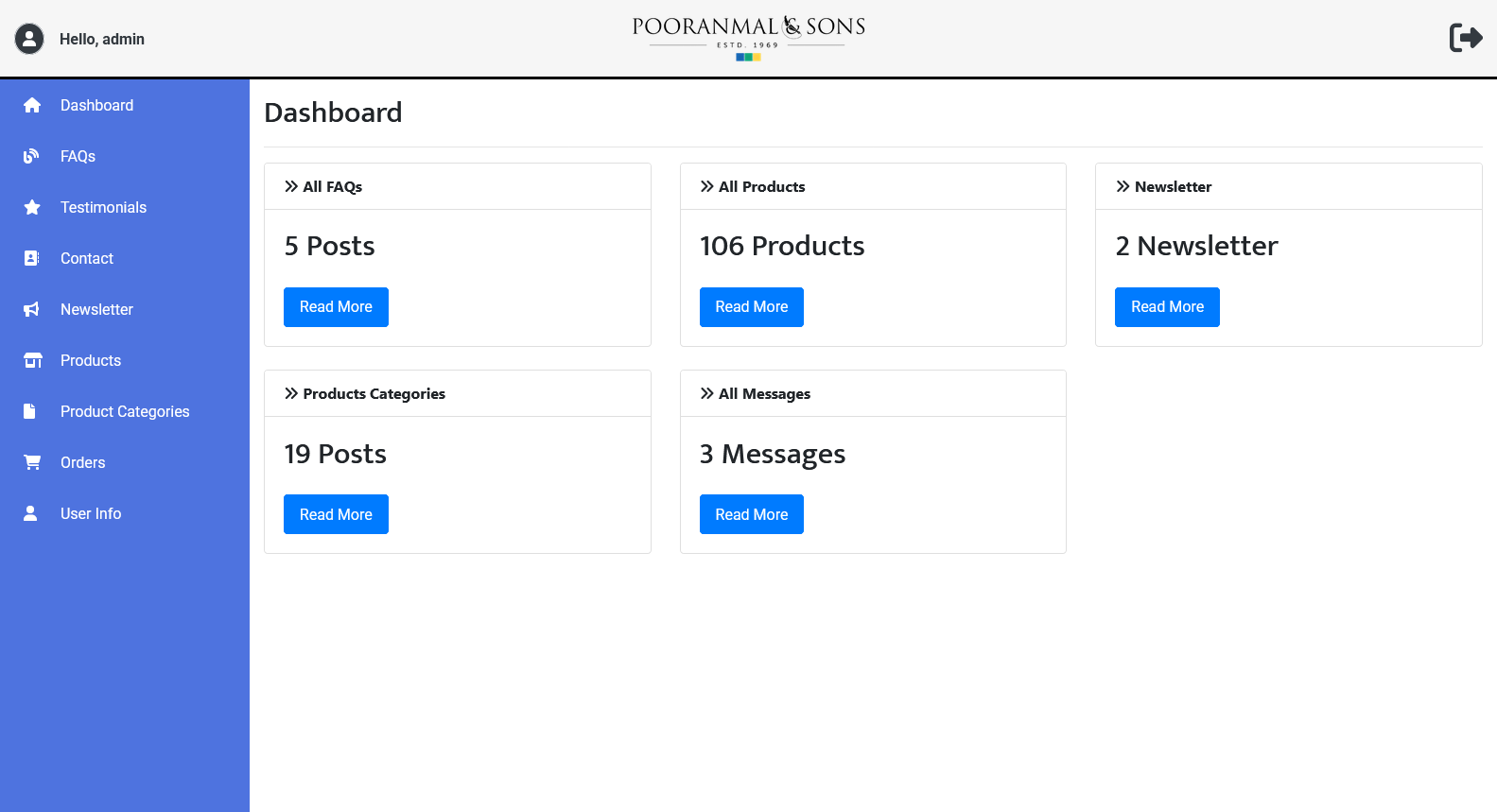Click Read More under 106 Products
1497x812 pixels.
(751, 307)
